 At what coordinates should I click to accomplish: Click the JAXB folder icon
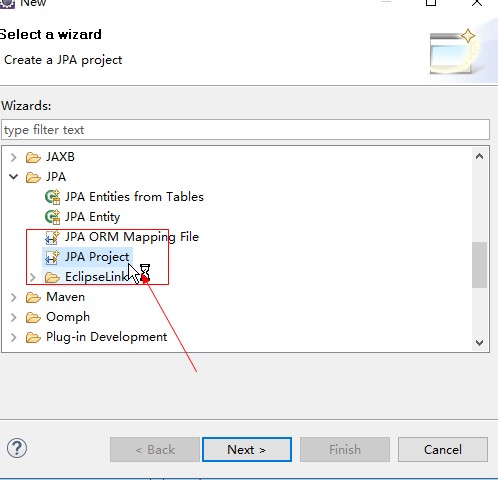click(x=33, y=157)
